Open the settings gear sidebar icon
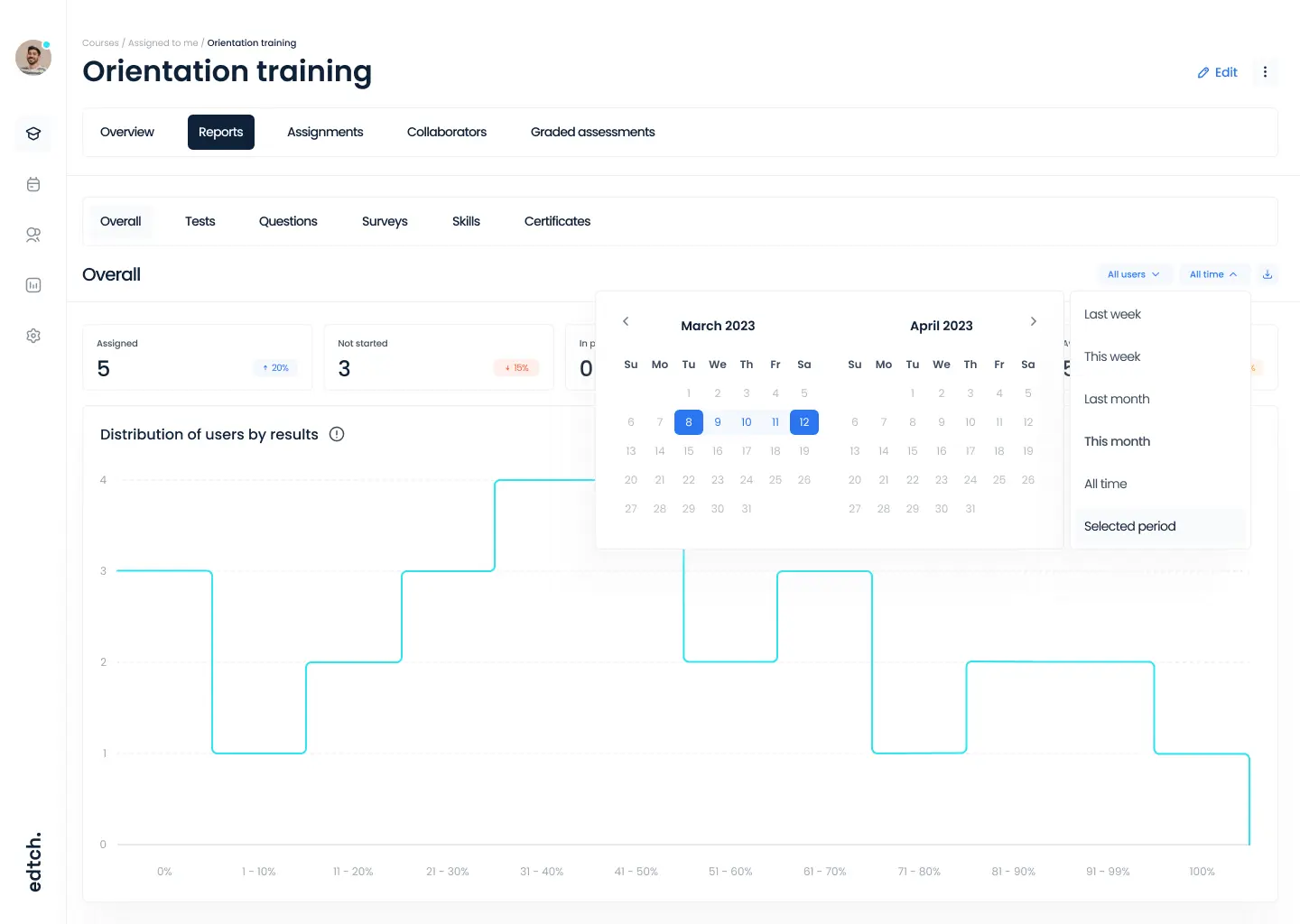Screen dimensions: 1300x924 [33, 336]
